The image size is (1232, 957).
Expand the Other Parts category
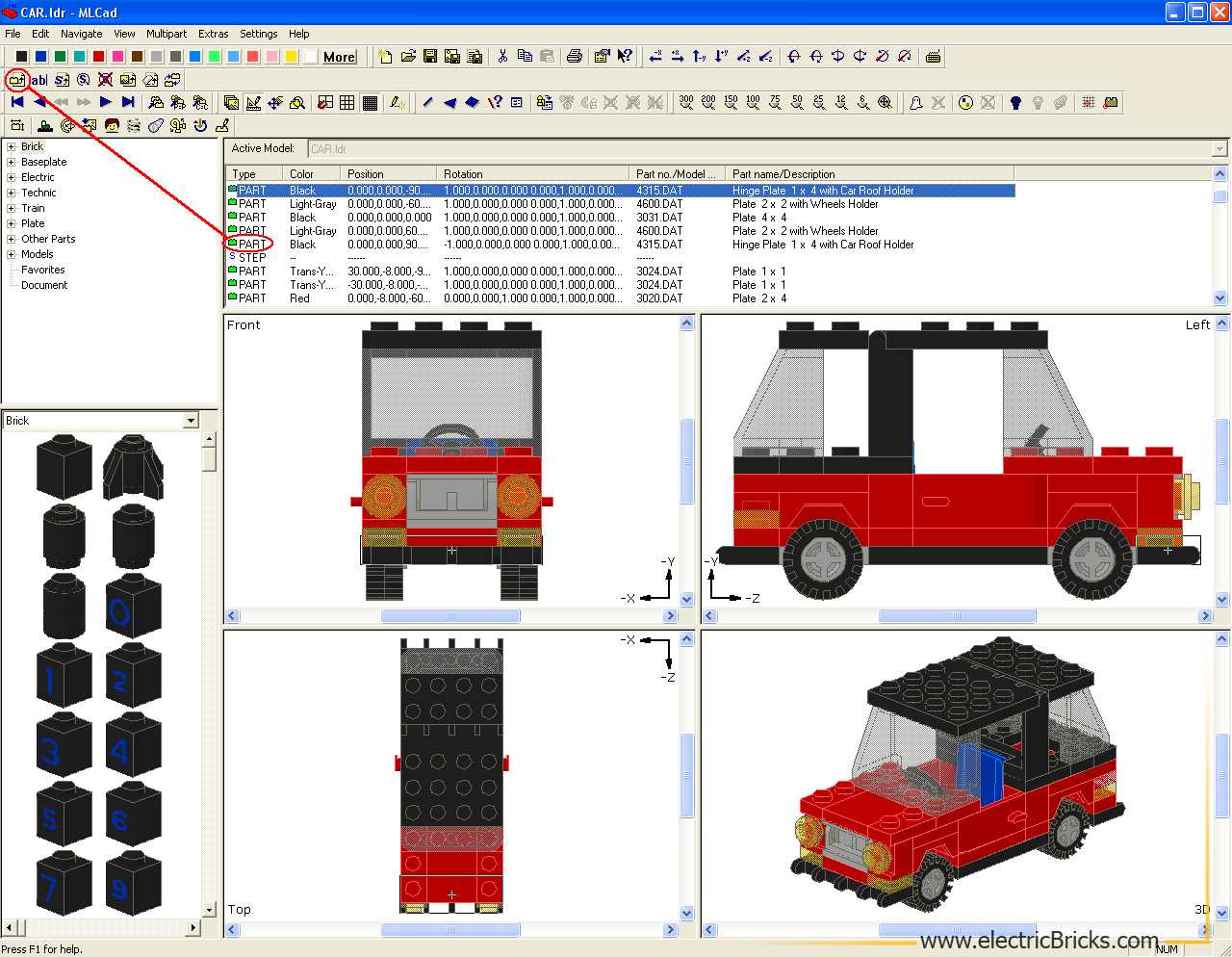[x=12, y=240]
